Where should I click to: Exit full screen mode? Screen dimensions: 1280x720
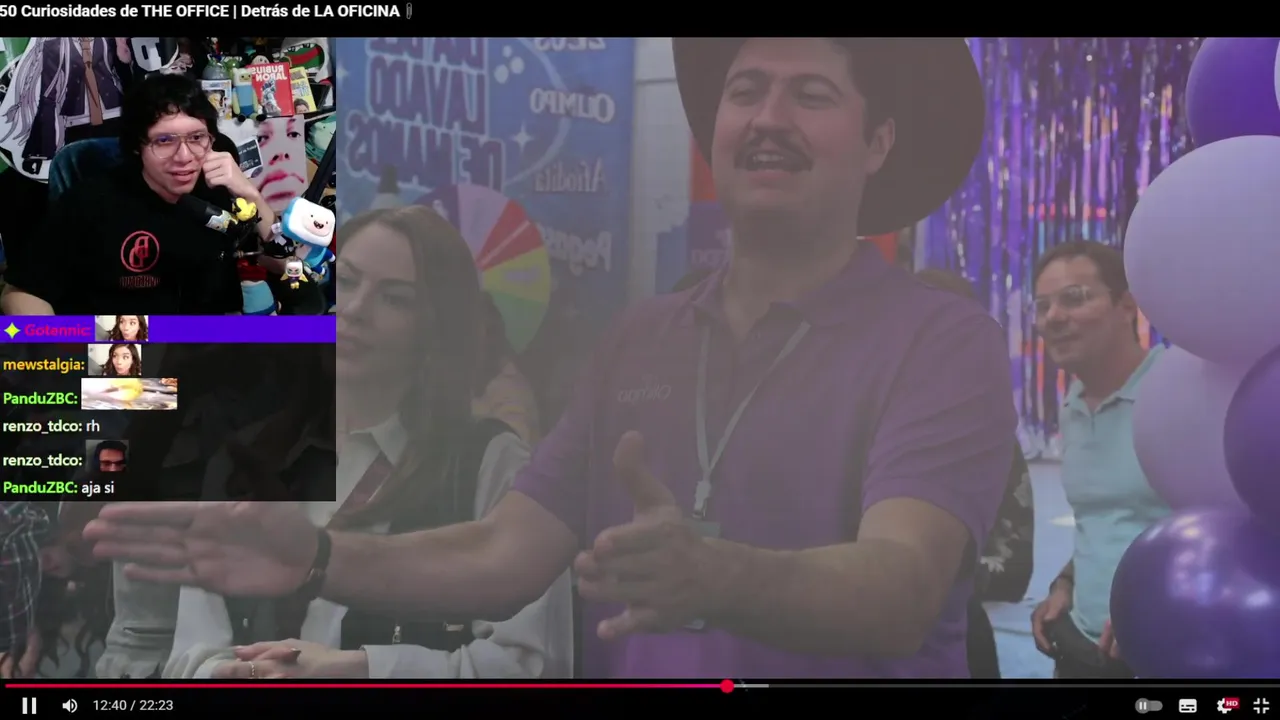click(1261, 705)
